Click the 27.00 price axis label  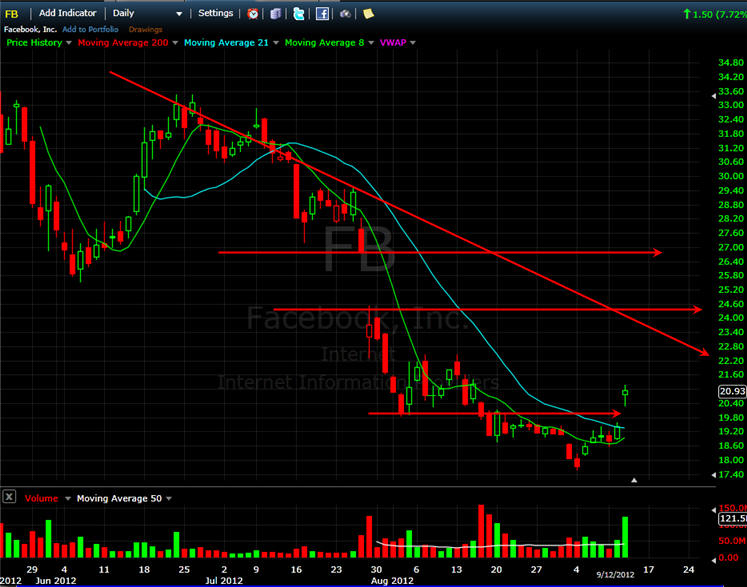pyautogui.click(x=731, y=247)
